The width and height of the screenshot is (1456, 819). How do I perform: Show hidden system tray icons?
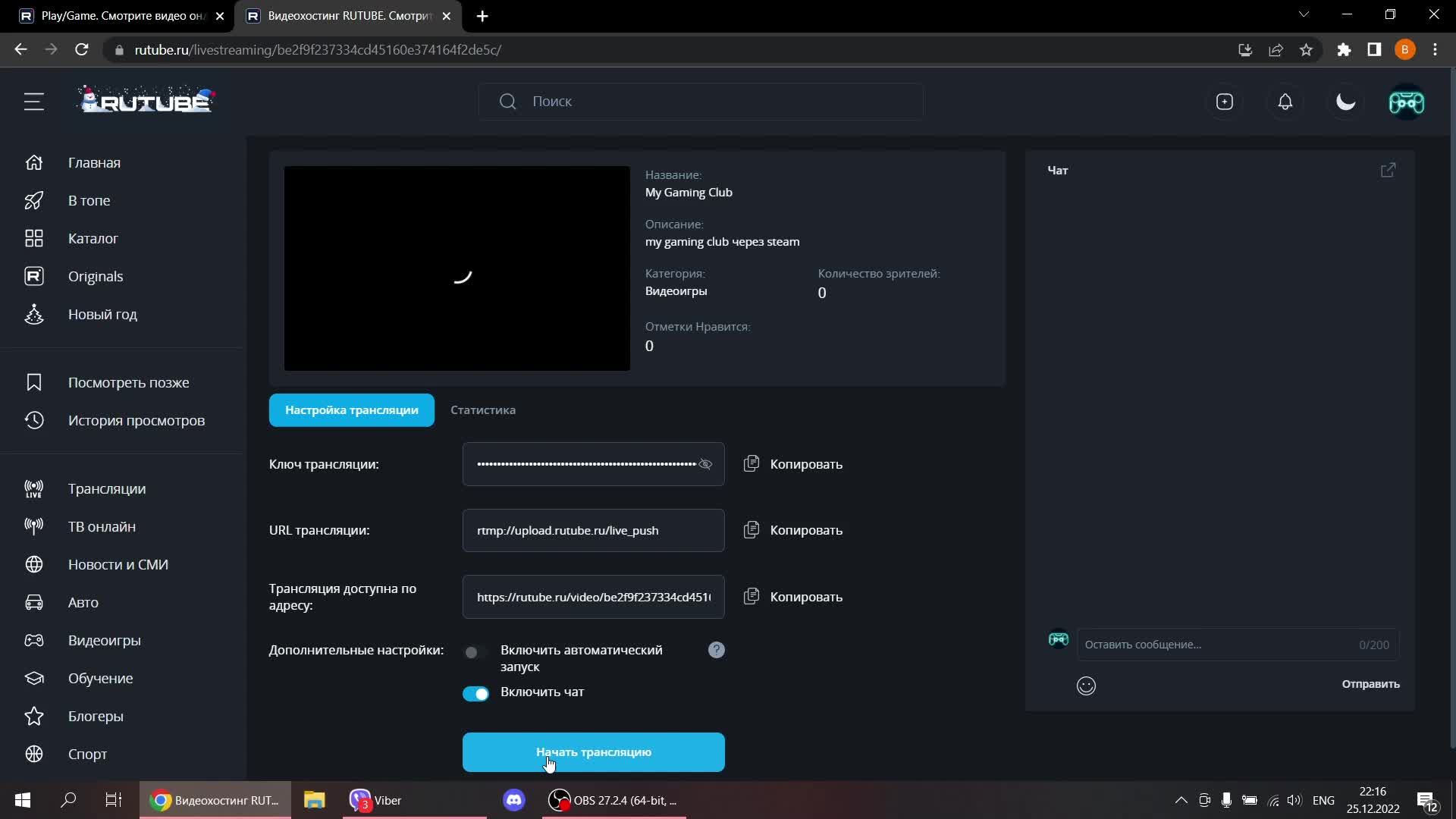pyautogui.click(x=1181, y=800)
